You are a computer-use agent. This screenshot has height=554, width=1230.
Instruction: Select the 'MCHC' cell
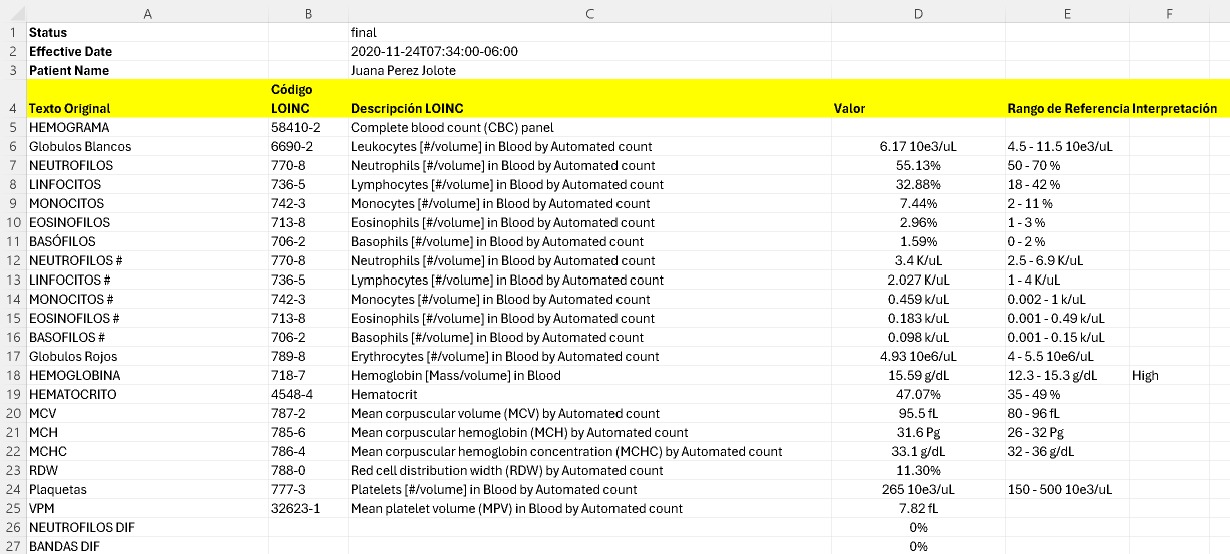[147, 452]
